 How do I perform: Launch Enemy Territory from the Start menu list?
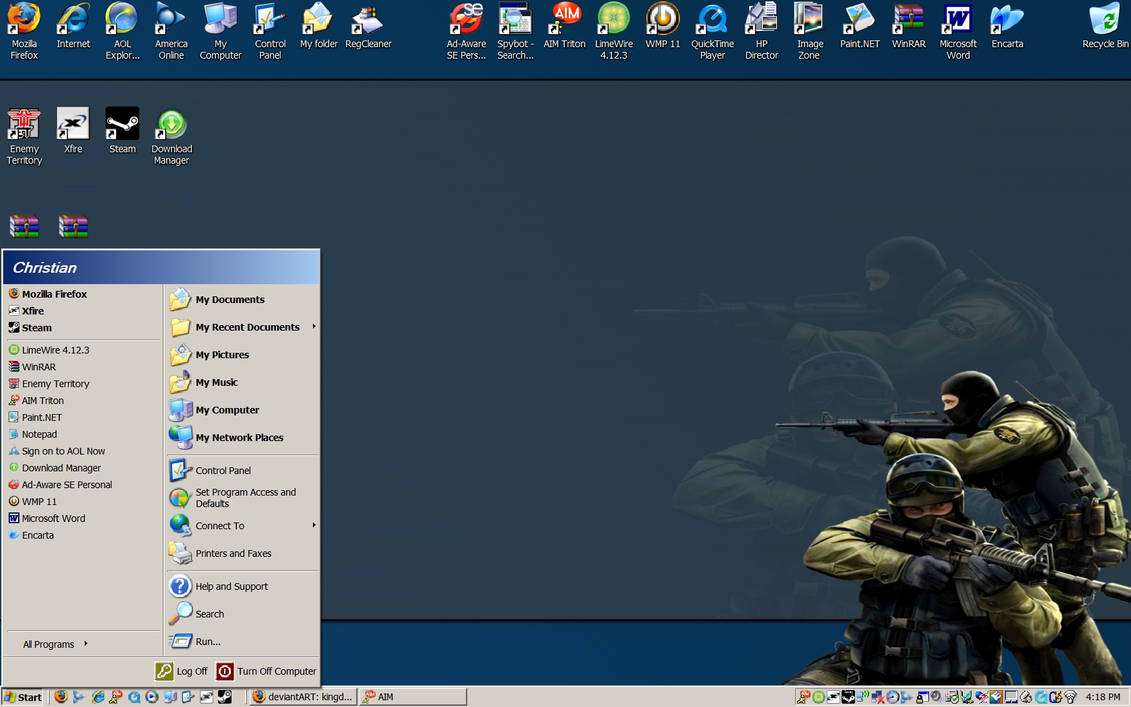click(82, 384)
